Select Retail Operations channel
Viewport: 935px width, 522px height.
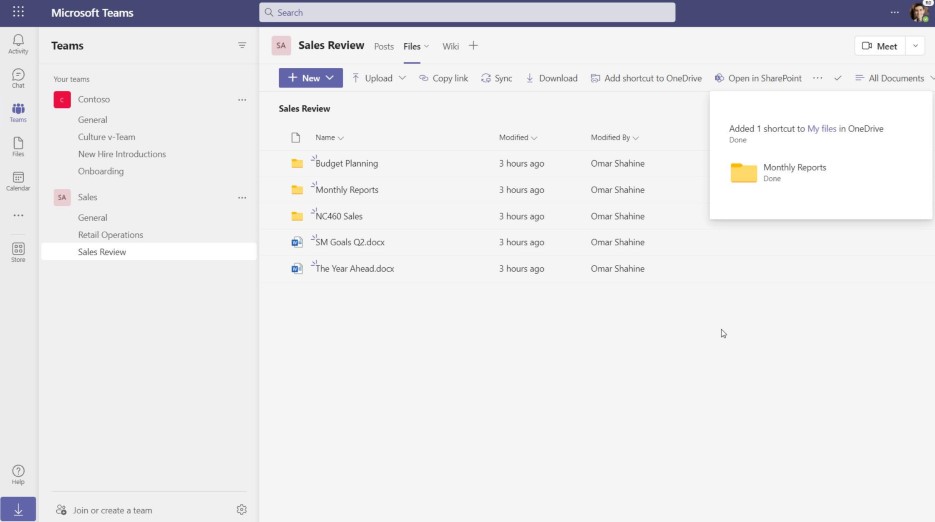pos(110,234)
